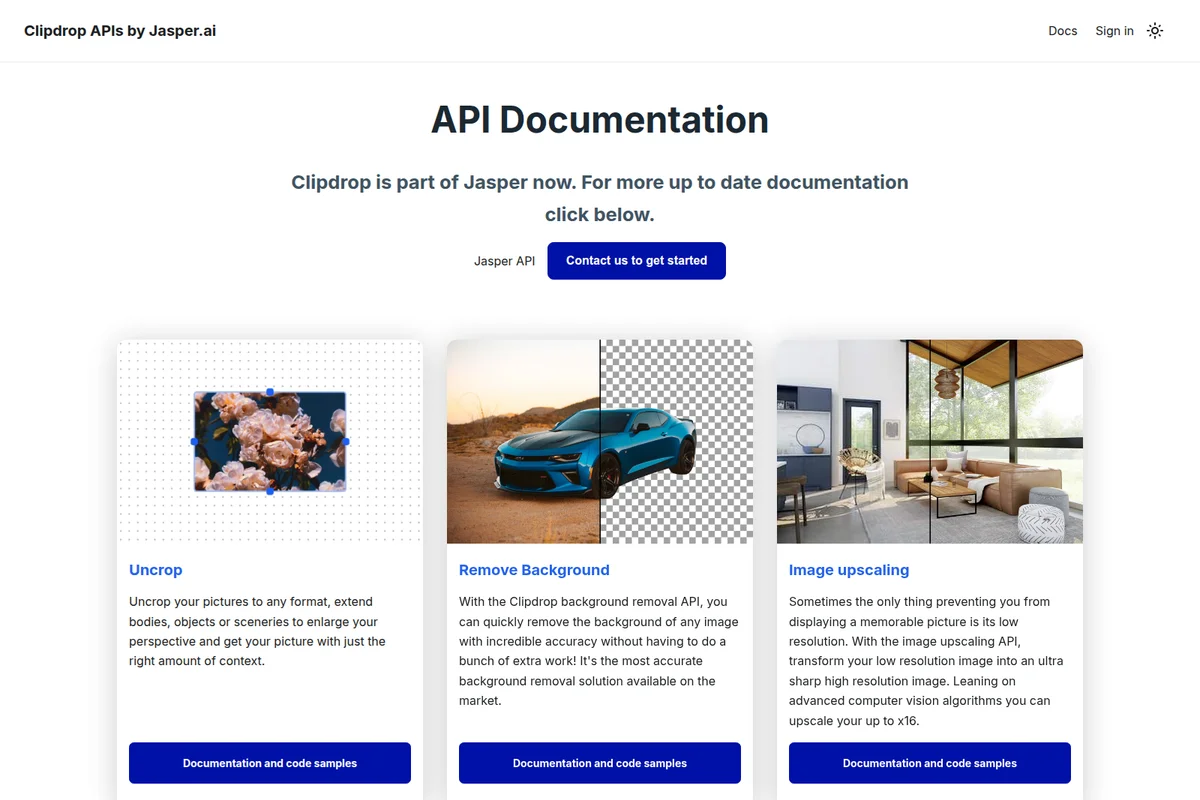Click Documentation and code samples under Uncrop
This screenshot has width=1200, height=800.
(x=269, y=762)
